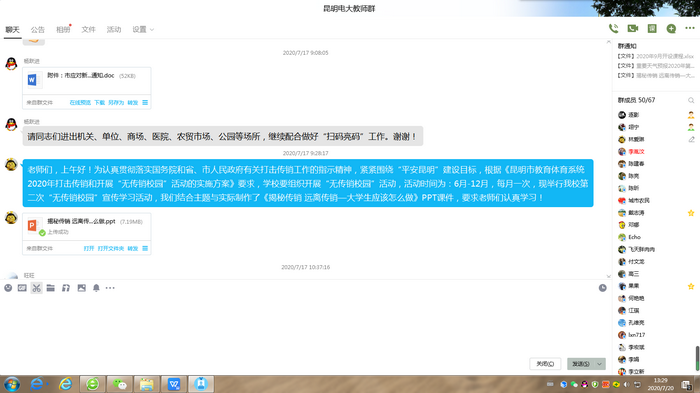Image resolution: width=700 pixels, height=393 pixels.
Task: Switch to the 聊天 tab
Action: [x=12, y=29]
